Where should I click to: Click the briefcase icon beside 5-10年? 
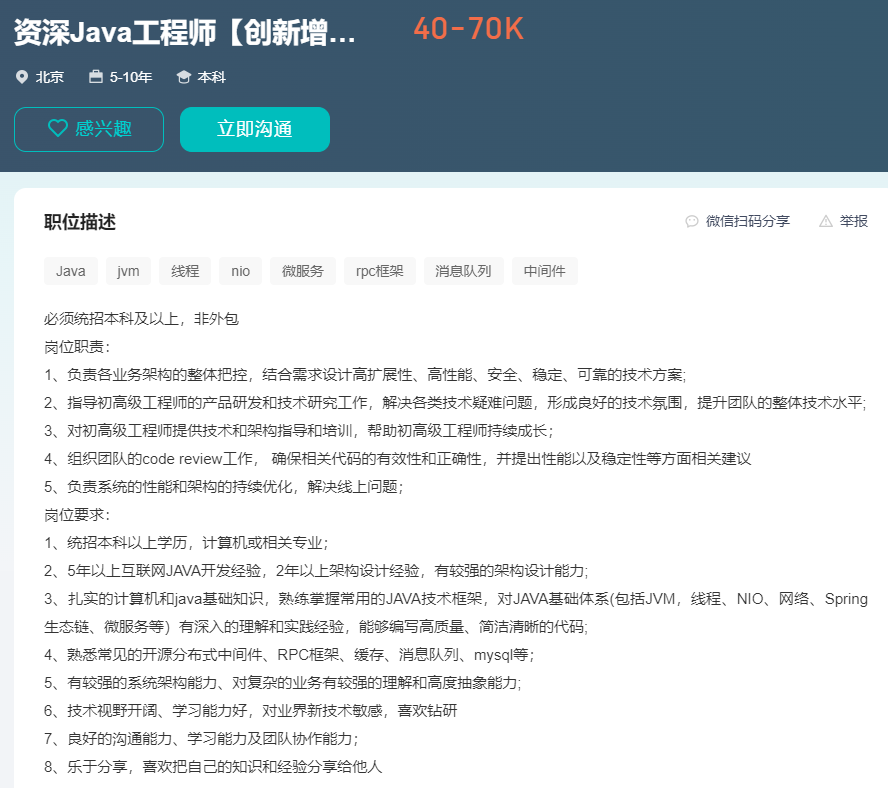[96, 76]
